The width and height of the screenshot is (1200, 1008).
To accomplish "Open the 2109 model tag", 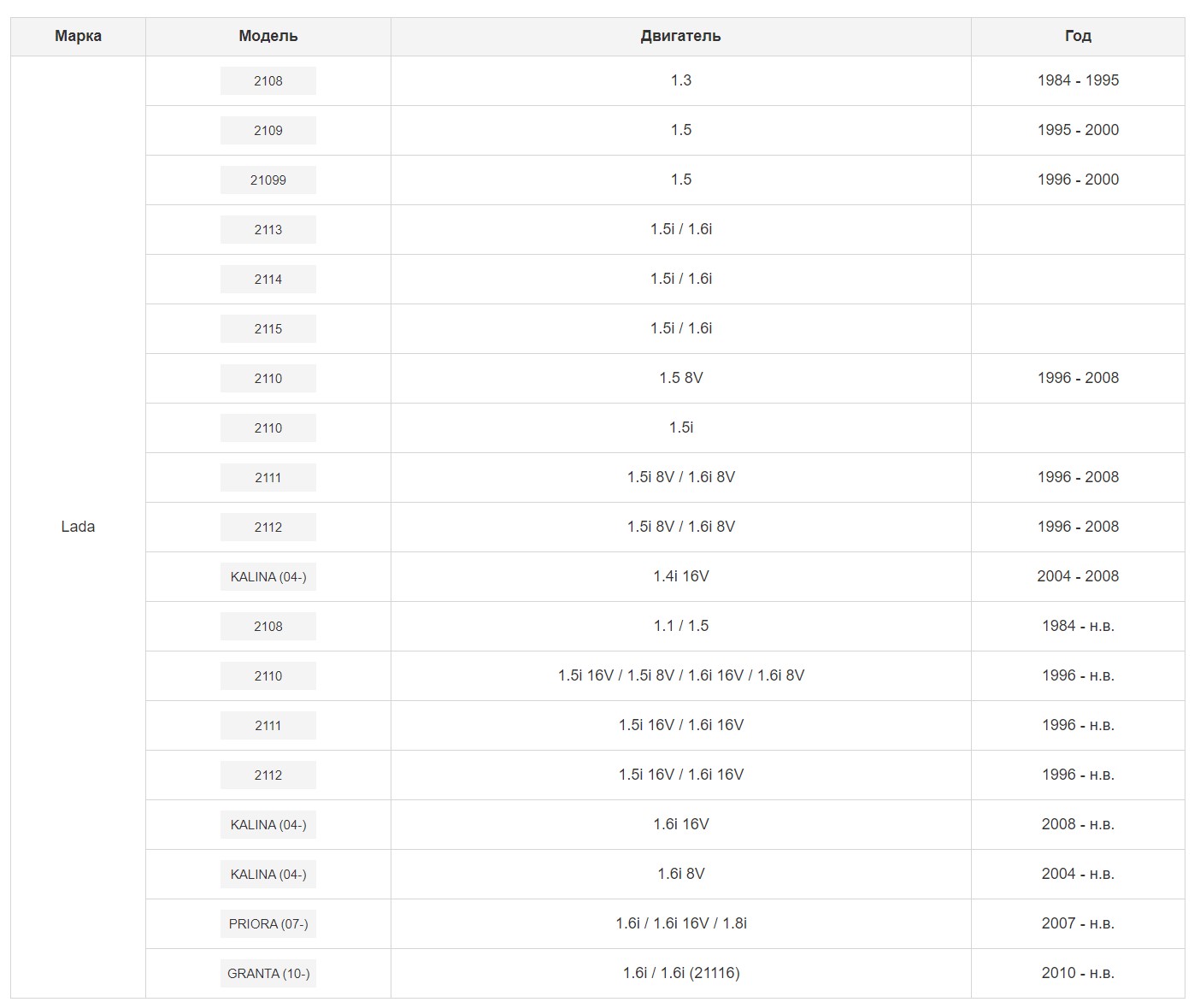I will click(268, 131).
